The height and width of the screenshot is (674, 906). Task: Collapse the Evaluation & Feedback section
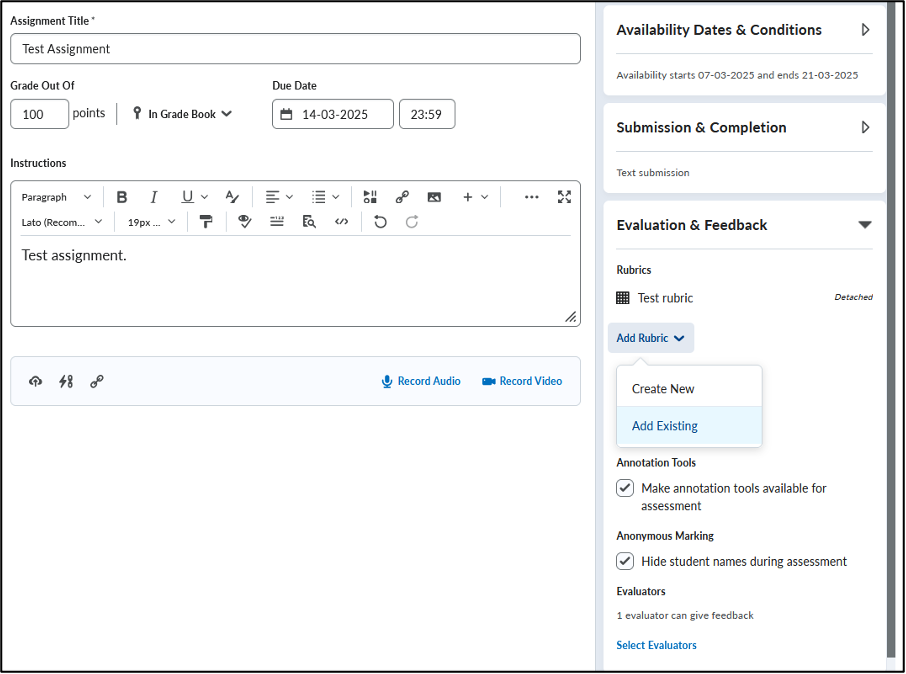(864, 225)
